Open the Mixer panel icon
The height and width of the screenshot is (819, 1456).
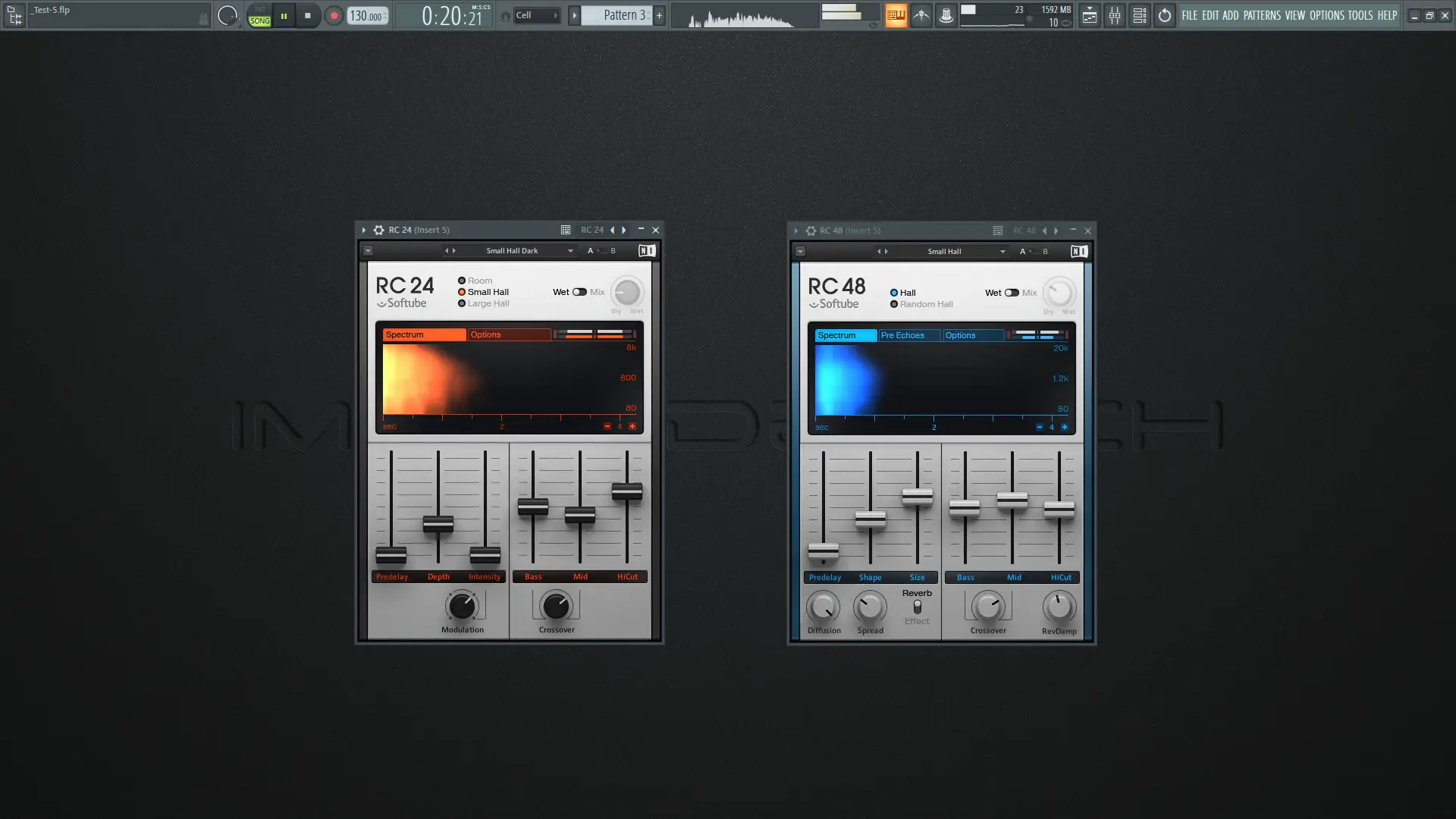[x=1115, y=15]
